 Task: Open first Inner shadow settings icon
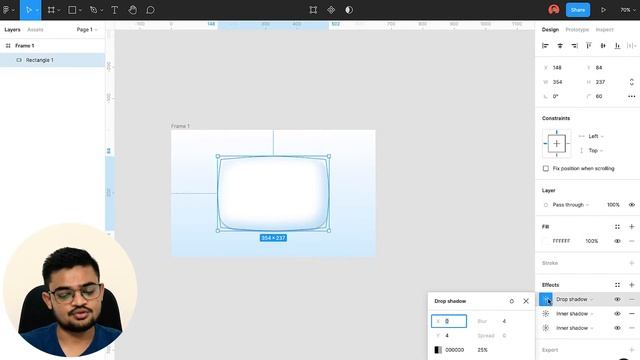pyautogui.click(x=546, y=313)
